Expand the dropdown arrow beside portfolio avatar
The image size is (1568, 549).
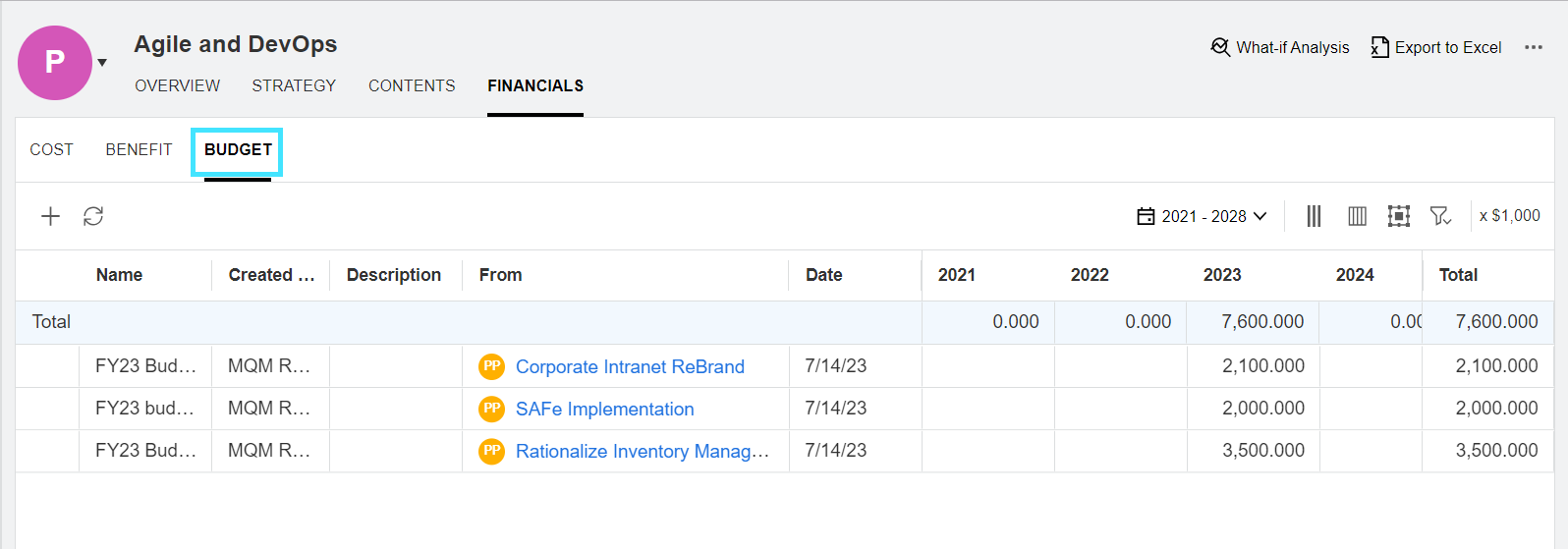pyautogui.click(x=102, y=63)
